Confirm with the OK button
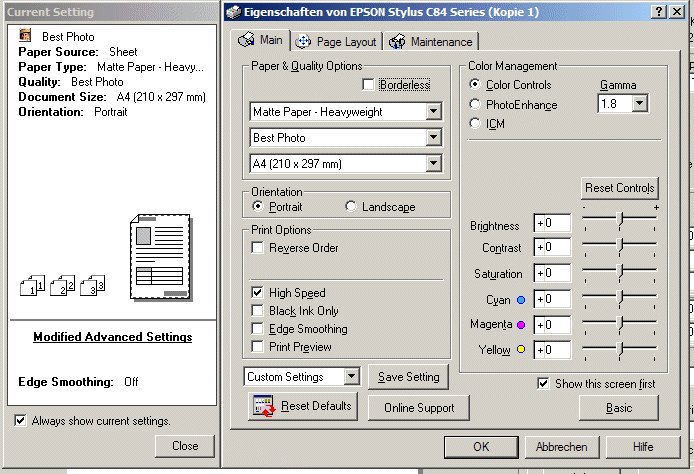 (x=481, y=447)
